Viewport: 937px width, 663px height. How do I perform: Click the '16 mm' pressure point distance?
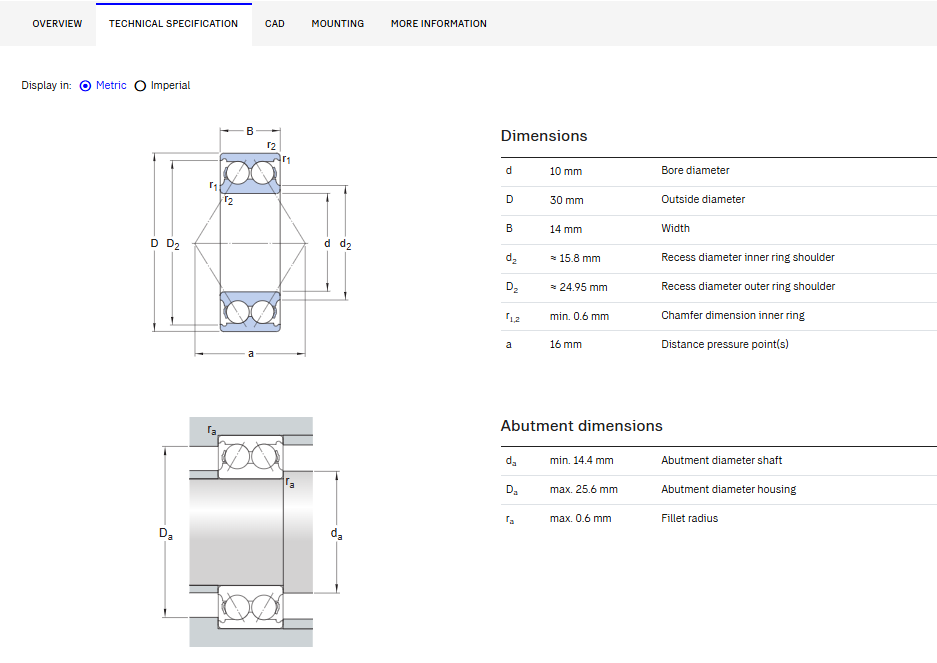(x=565, y=344)
